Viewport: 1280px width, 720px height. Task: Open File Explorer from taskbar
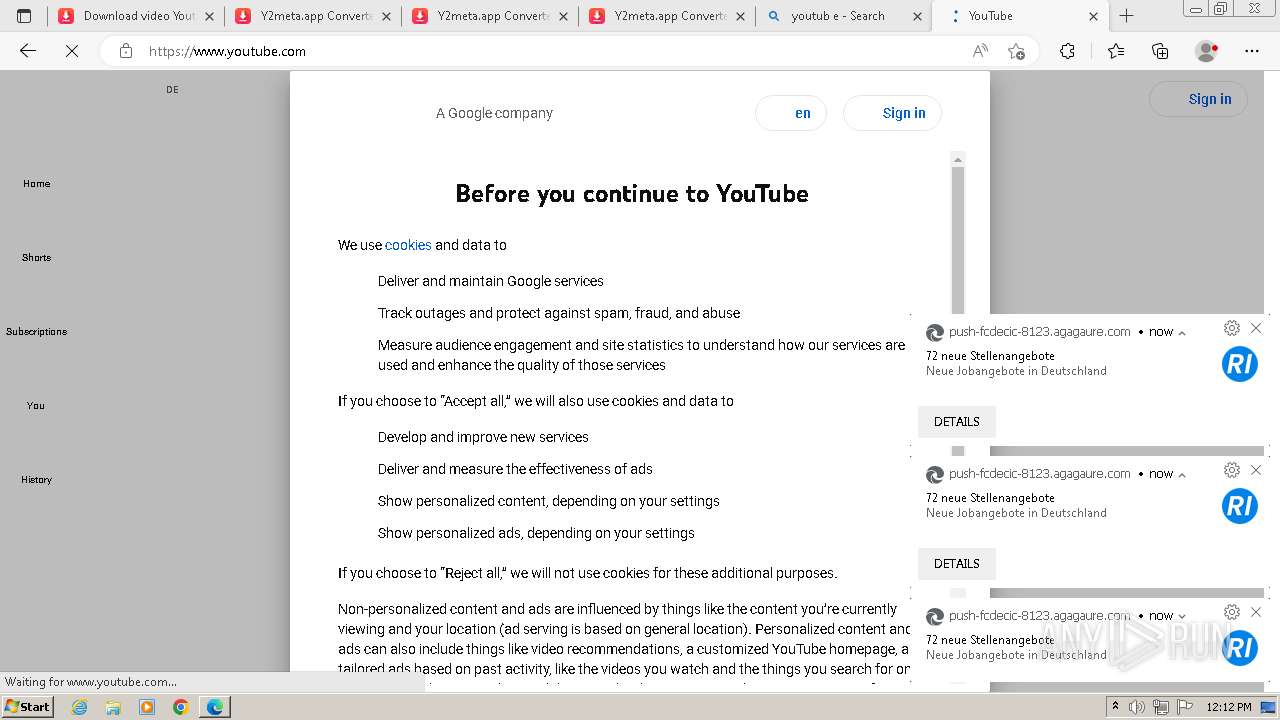click(113, 707)
